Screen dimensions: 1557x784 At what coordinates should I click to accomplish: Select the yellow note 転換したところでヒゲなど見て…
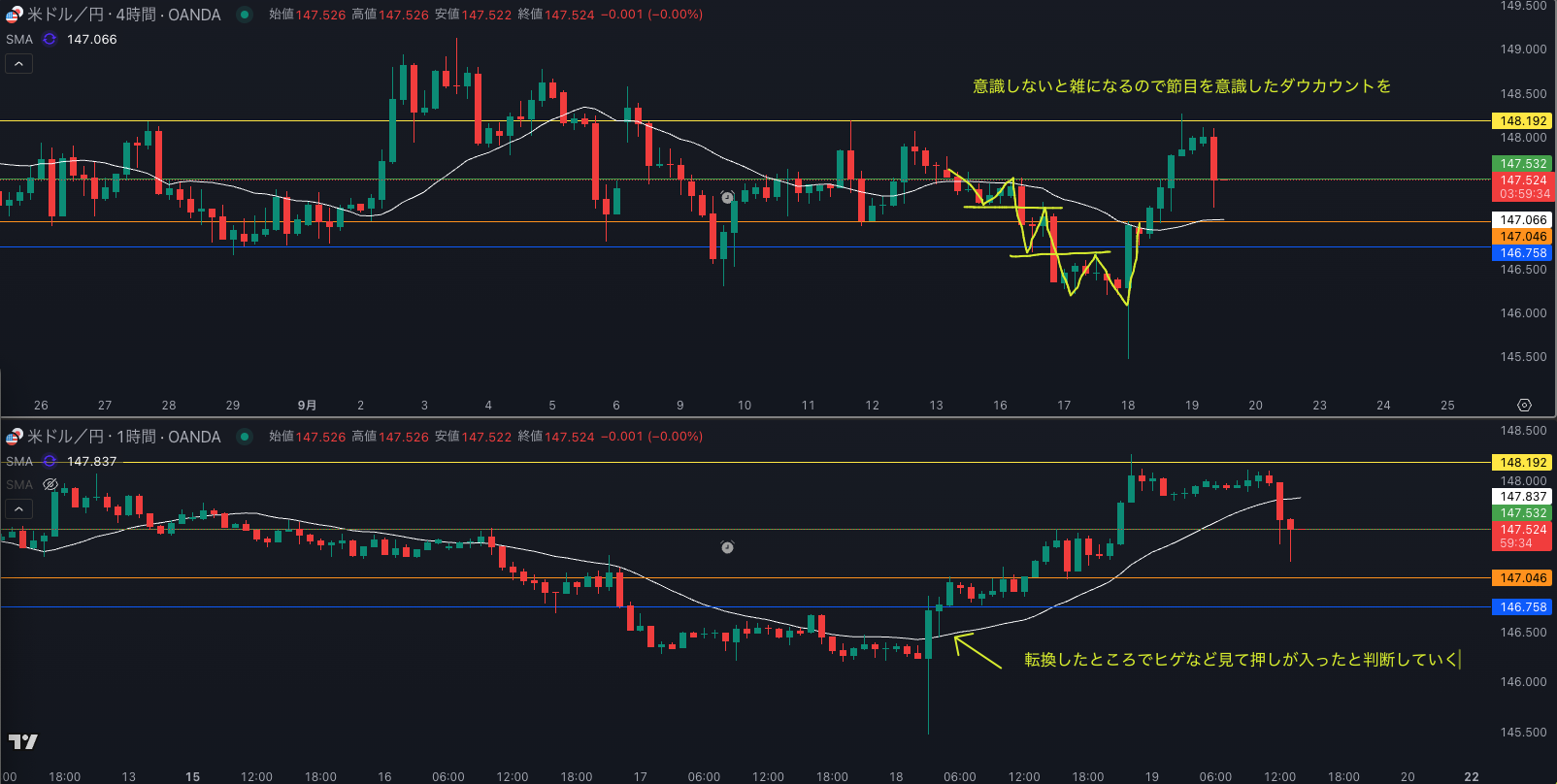1242,660
